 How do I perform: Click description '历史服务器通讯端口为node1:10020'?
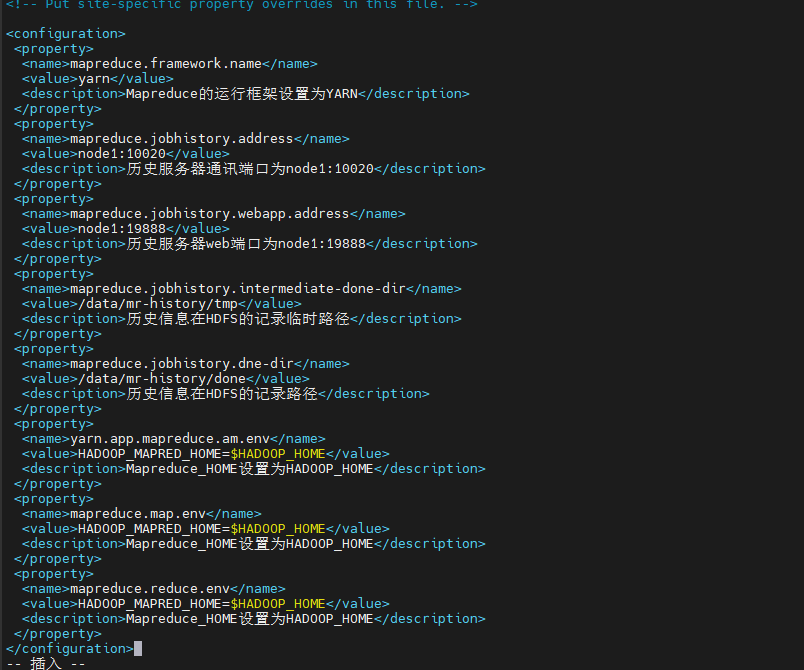[x=250, y=169]
